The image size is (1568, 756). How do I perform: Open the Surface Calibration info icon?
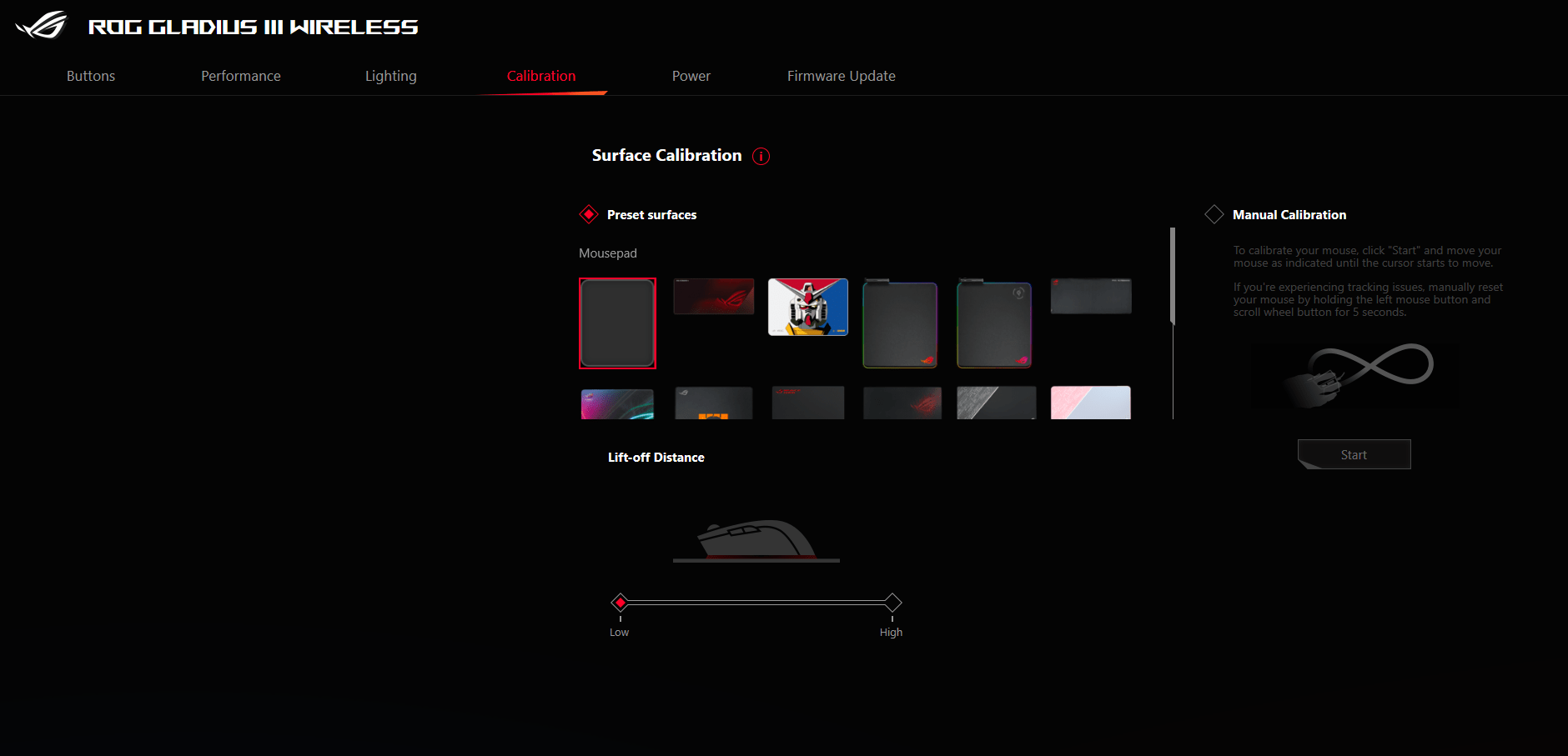[x=761, y=156]
